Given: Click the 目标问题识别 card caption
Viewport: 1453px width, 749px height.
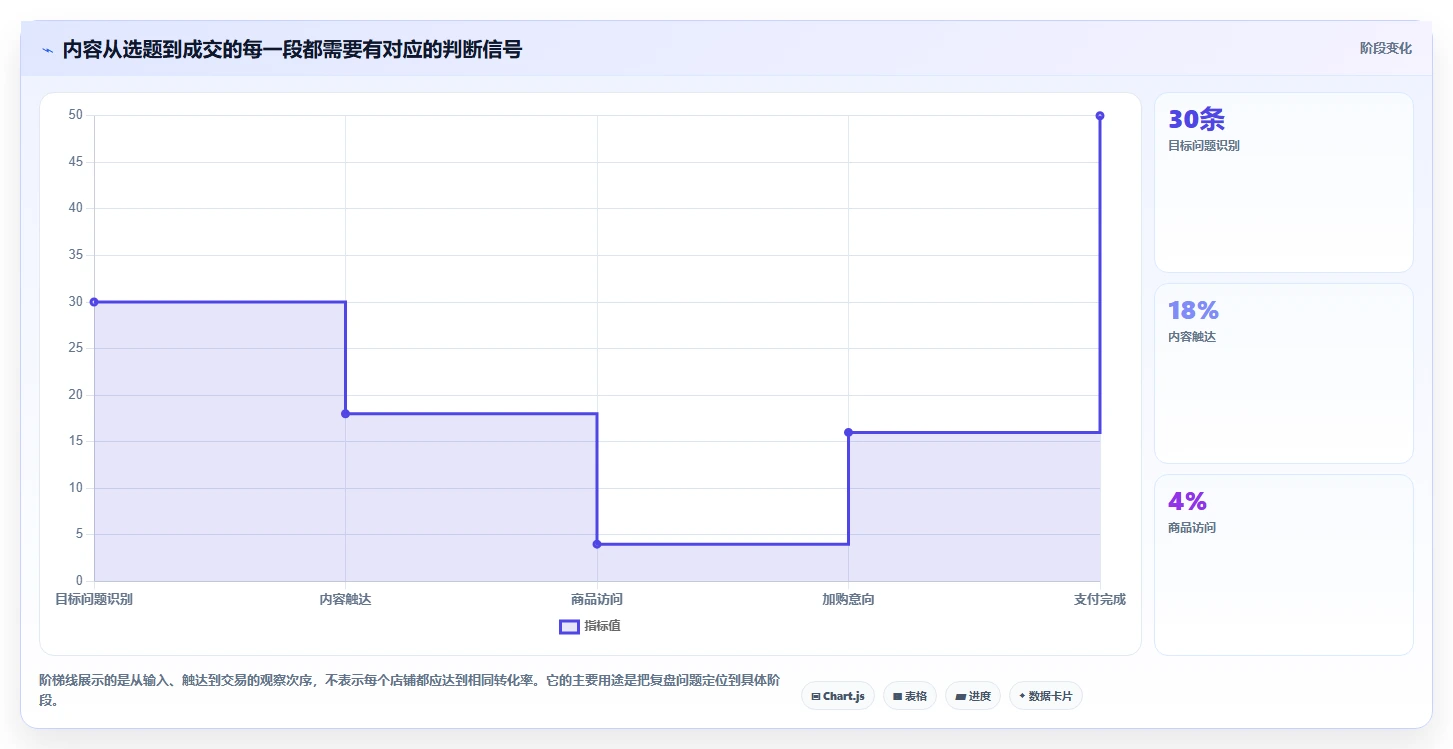Looking at the screenshot, I should click(x=1204, y=146).
